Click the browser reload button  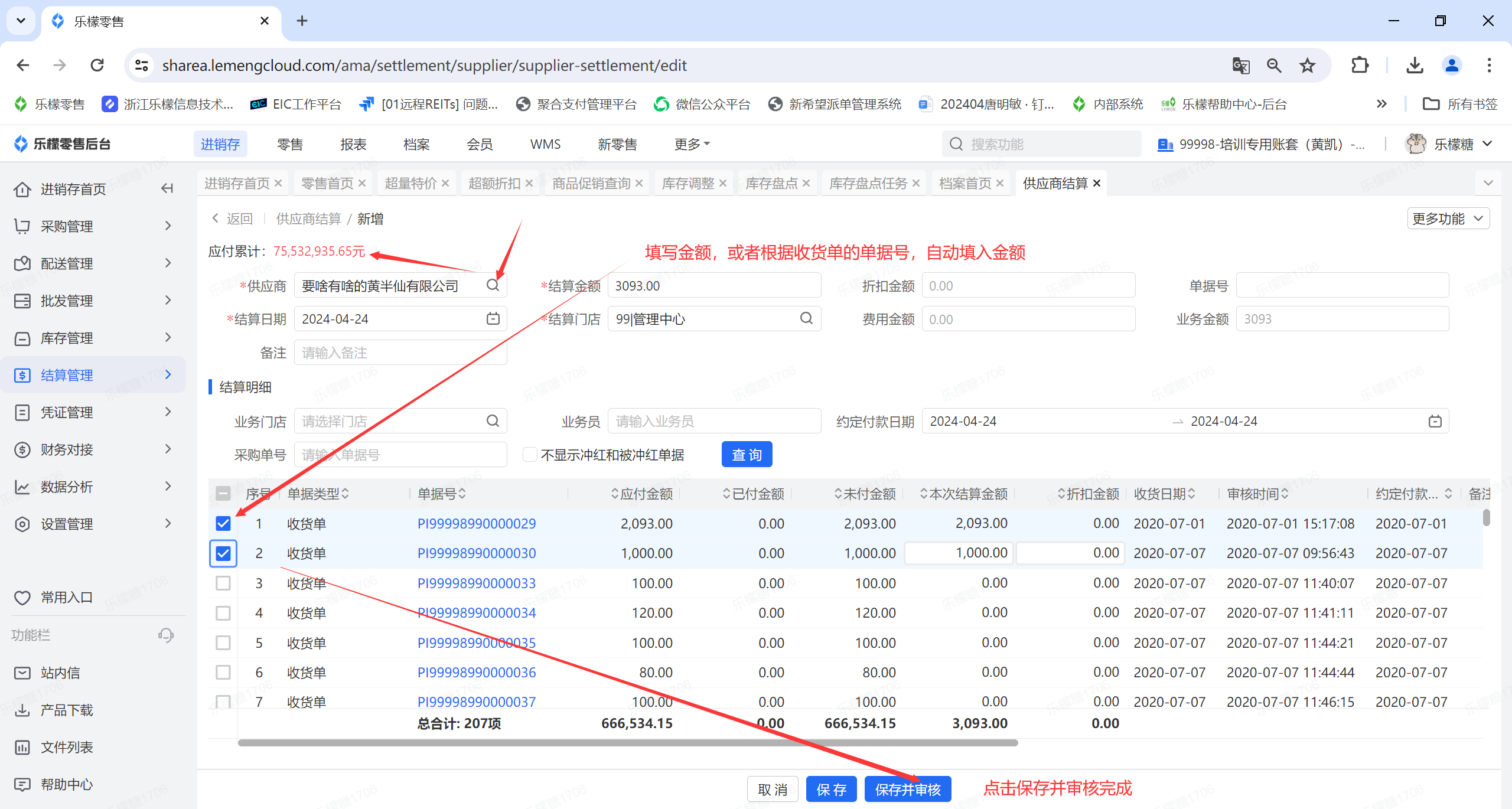click(97, 65)
